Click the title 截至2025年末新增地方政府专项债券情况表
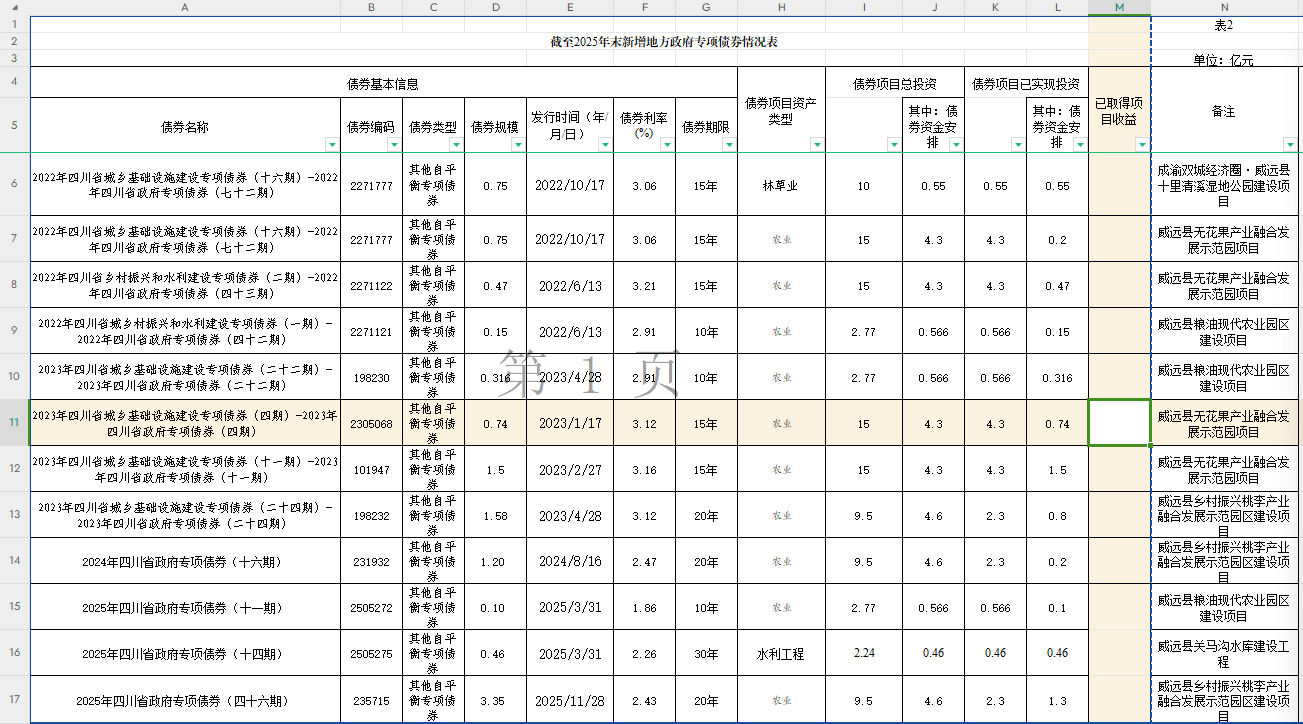The width and height of the screenshot is (1303, 724). pyautogui.click(x=664, y=42)
